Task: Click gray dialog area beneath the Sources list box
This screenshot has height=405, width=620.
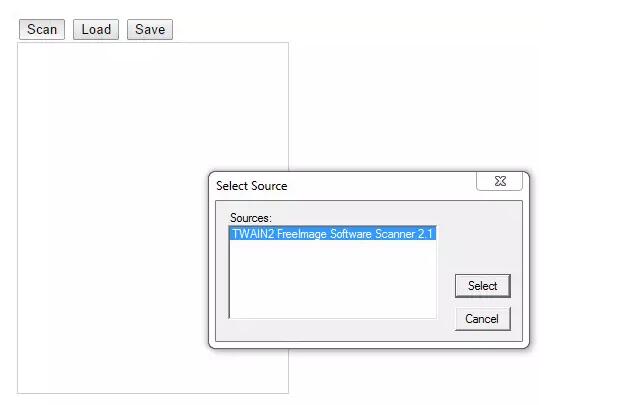Action: pos(333,330)
